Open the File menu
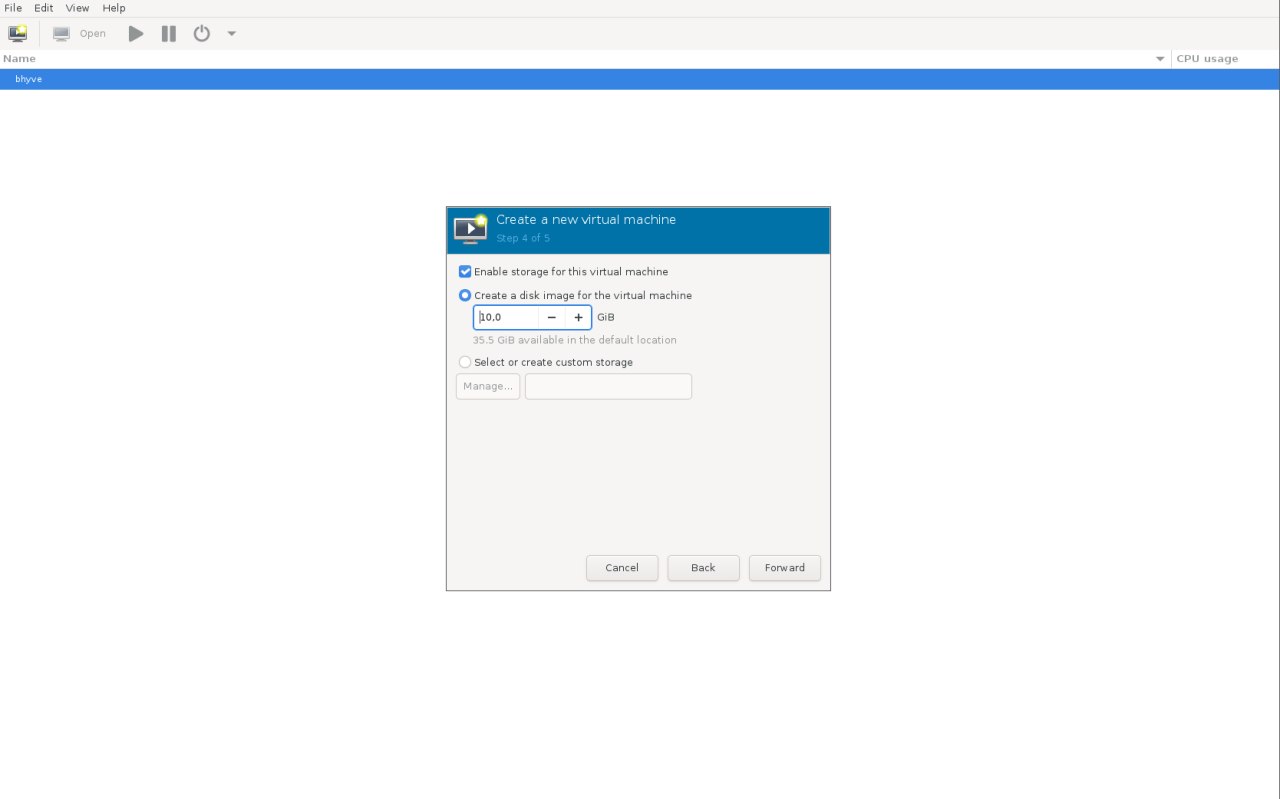Viewport: 1280px width, 799px height. click(13, 8)
